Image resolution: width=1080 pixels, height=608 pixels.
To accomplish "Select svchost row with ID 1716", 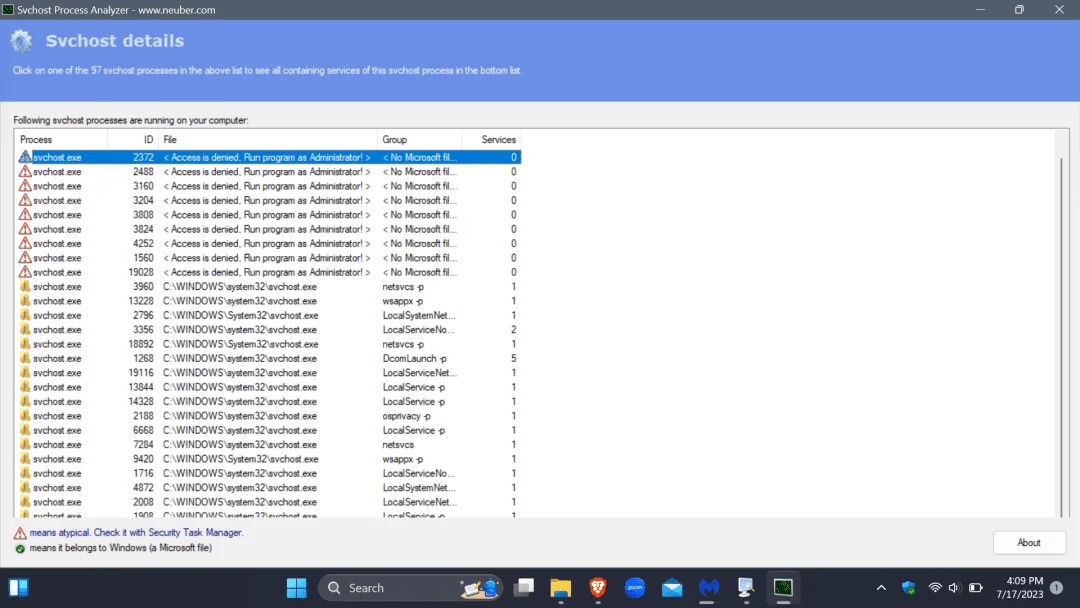I will pyautogui.click(x=268, y=473).
